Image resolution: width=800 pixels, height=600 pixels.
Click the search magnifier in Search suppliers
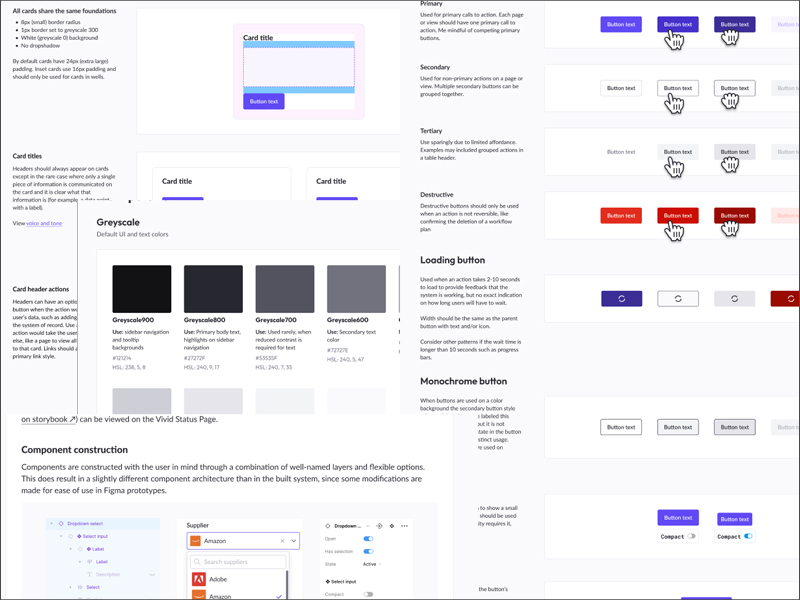tap(198, 562)
